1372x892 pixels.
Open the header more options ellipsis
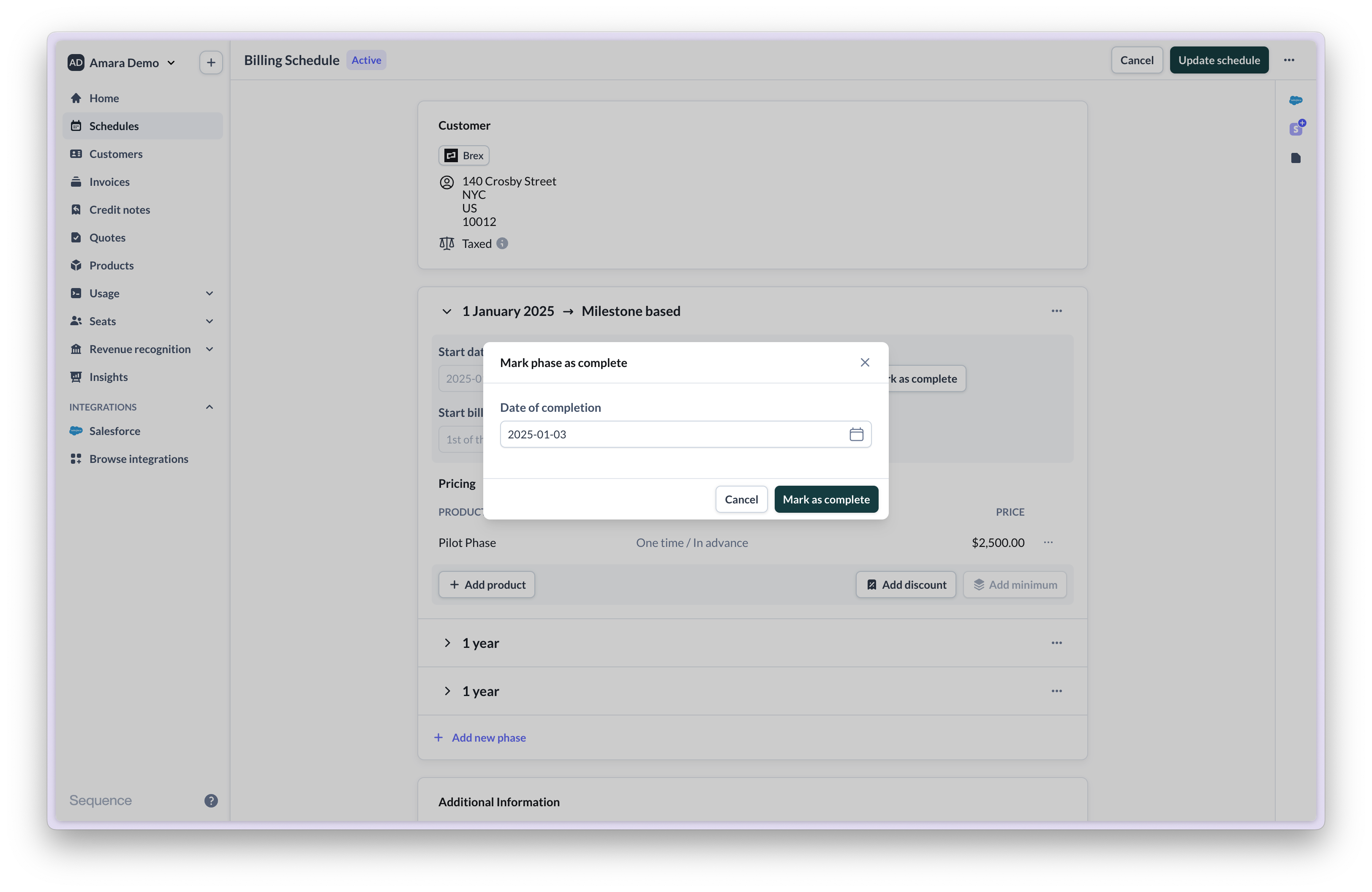click(1289, 60)
